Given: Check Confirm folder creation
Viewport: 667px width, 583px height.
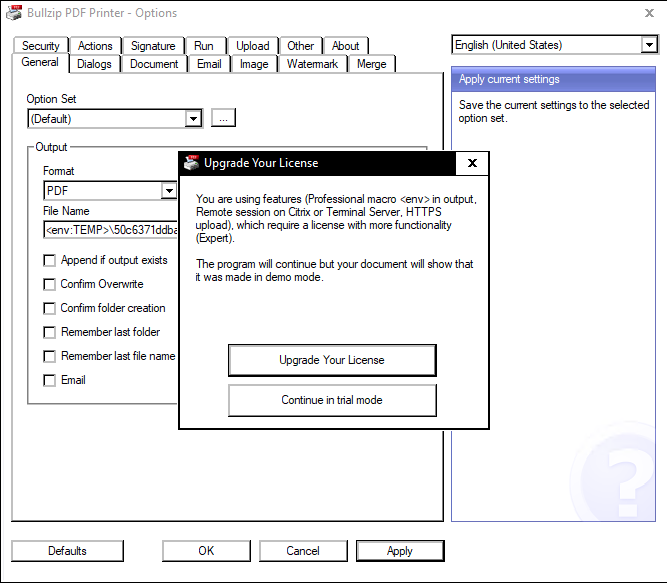Looking at the screenshot, I should [x=49, y=308].
